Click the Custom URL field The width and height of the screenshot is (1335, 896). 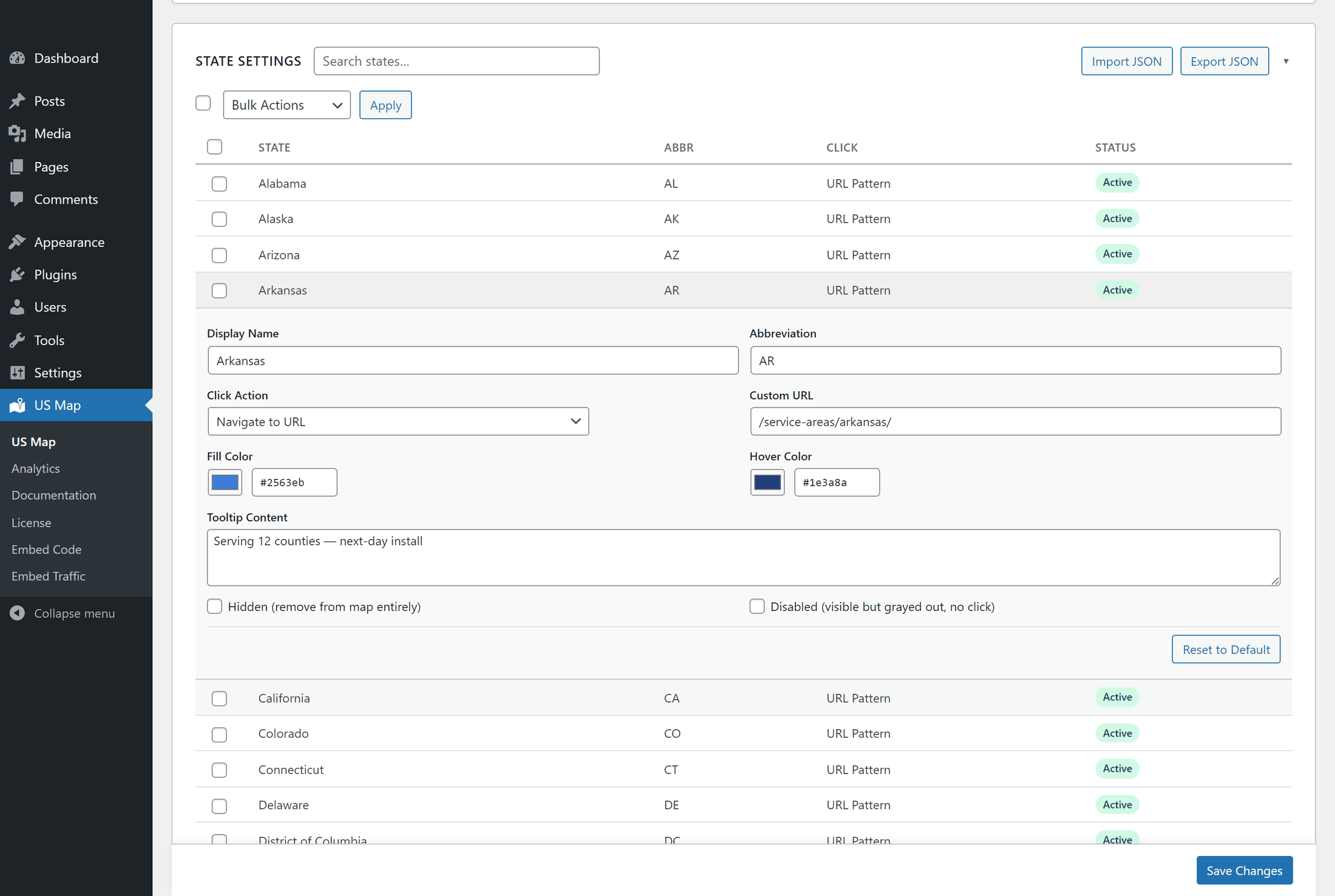tap(1016, 422)
